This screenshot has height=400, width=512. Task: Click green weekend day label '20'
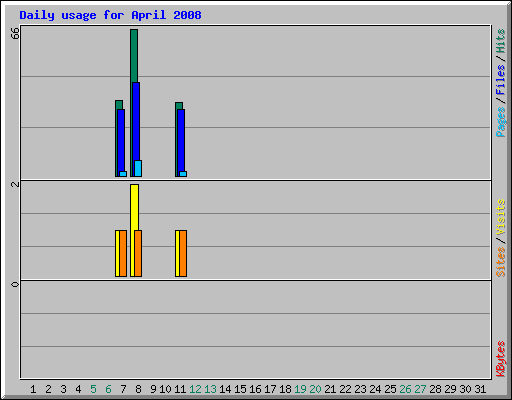[315, 389]
